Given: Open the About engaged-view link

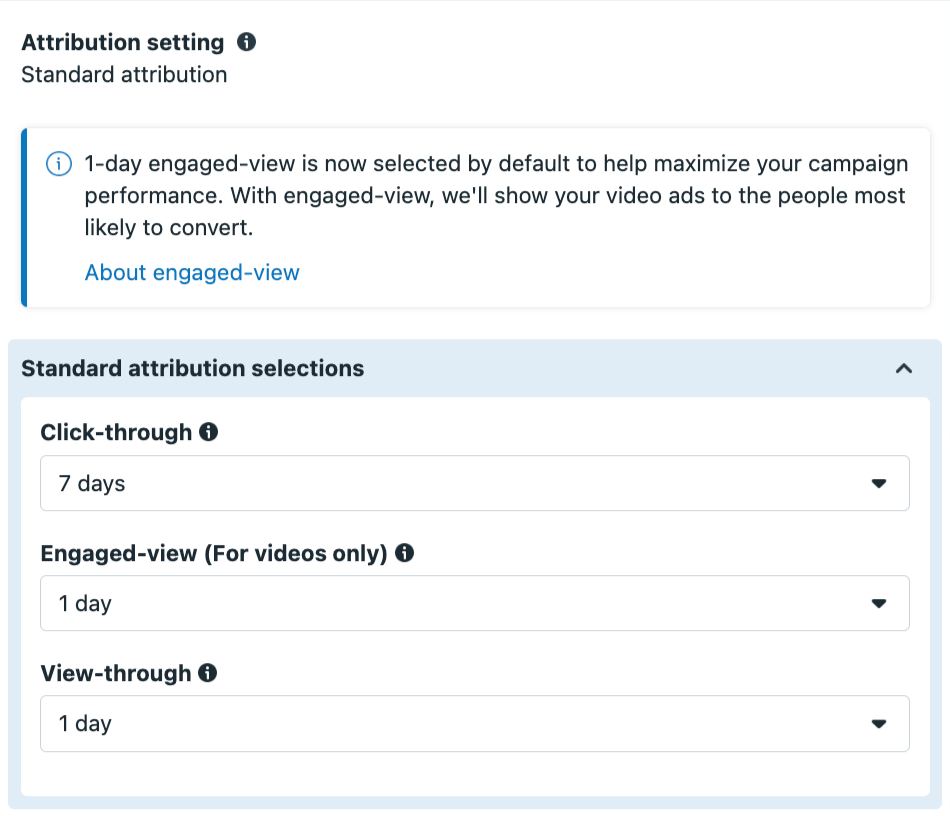Looking at the screenshot, I should coord(192,273).
